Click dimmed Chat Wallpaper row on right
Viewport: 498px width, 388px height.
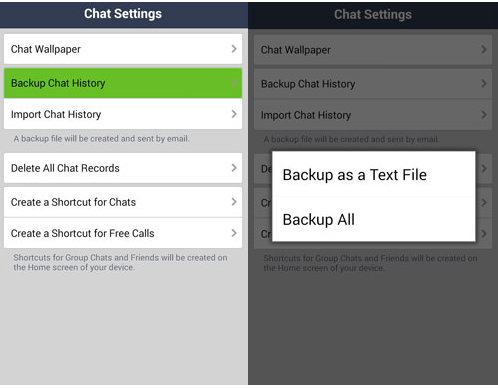pos(373,50)
